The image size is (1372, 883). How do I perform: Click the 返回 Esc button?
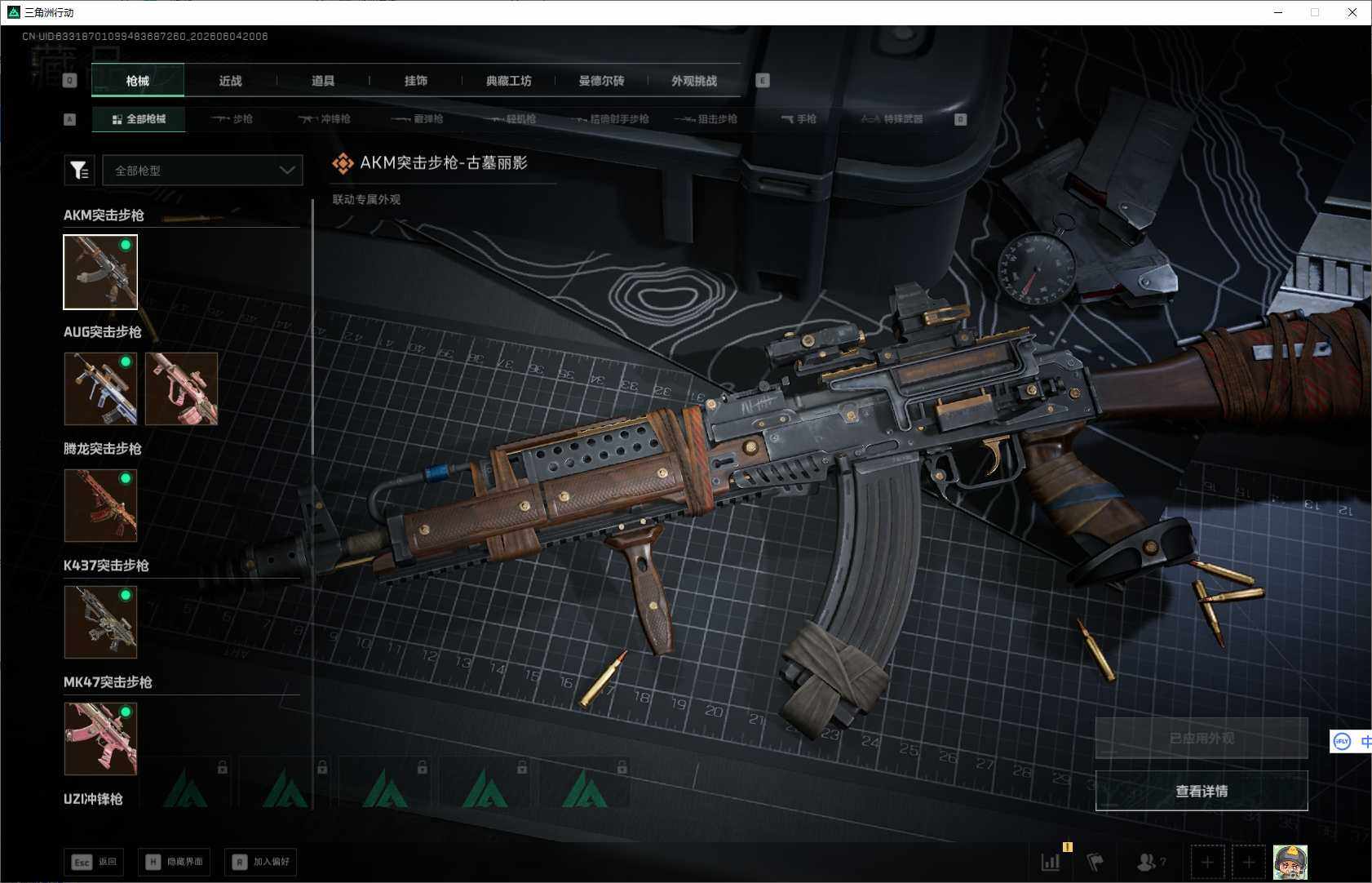pyautogui.click(x=94, y=862)
